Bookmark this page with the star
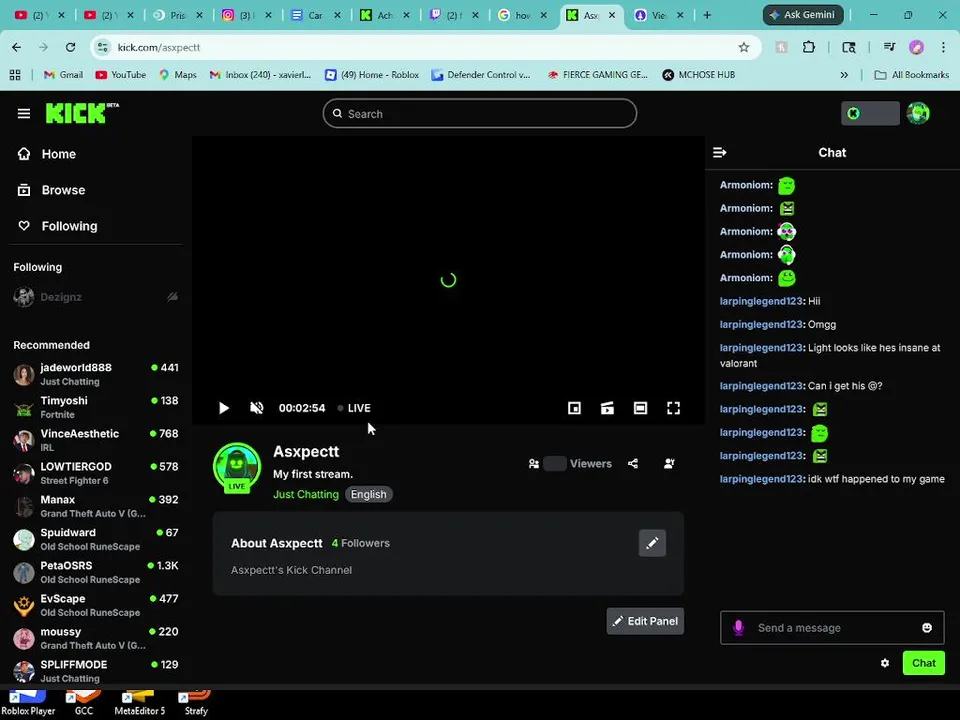The width and height of the screenshot is (960, 720). [x=744, y=47]
